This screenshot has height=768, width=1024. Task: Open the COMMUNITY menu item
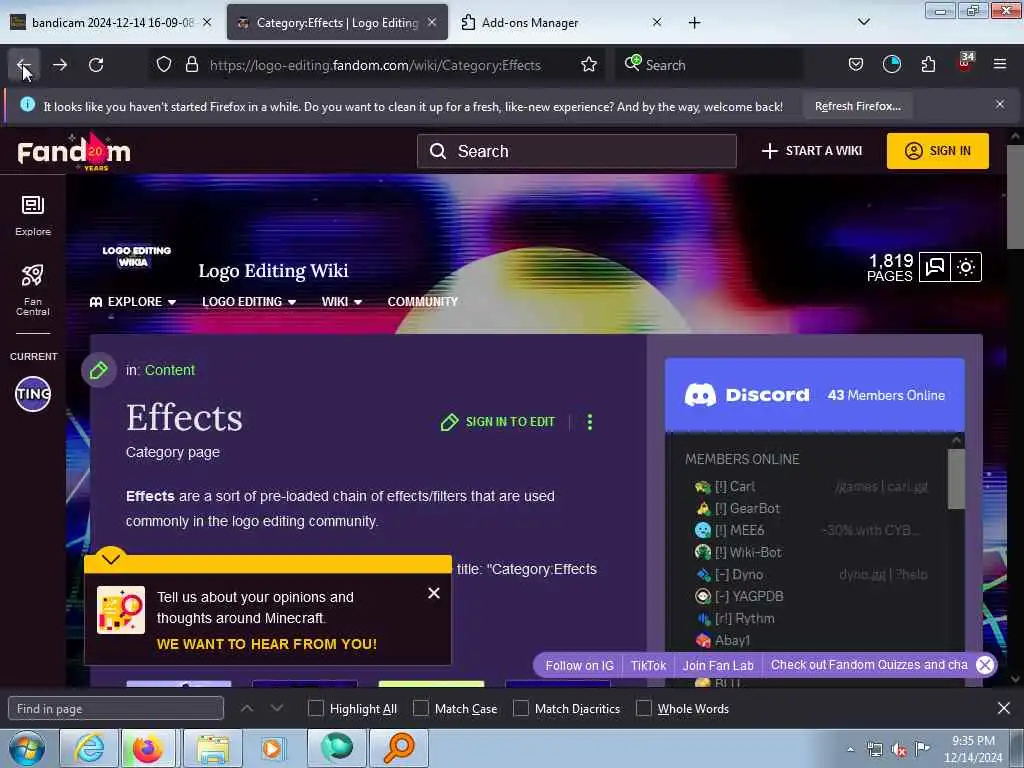423,302
